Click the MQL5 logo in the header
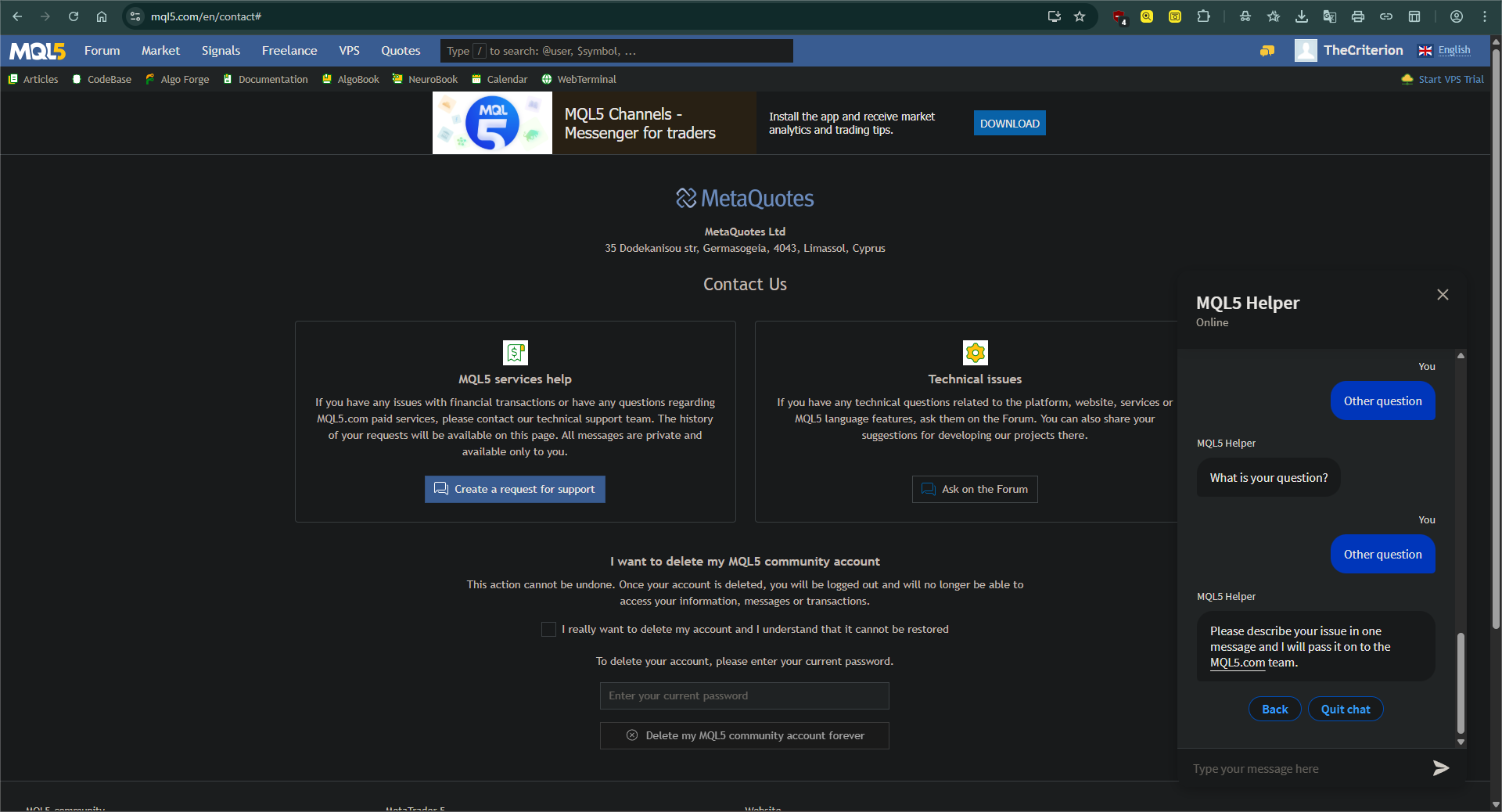The height and width of the screenshot is (812, 1502). 38,51
